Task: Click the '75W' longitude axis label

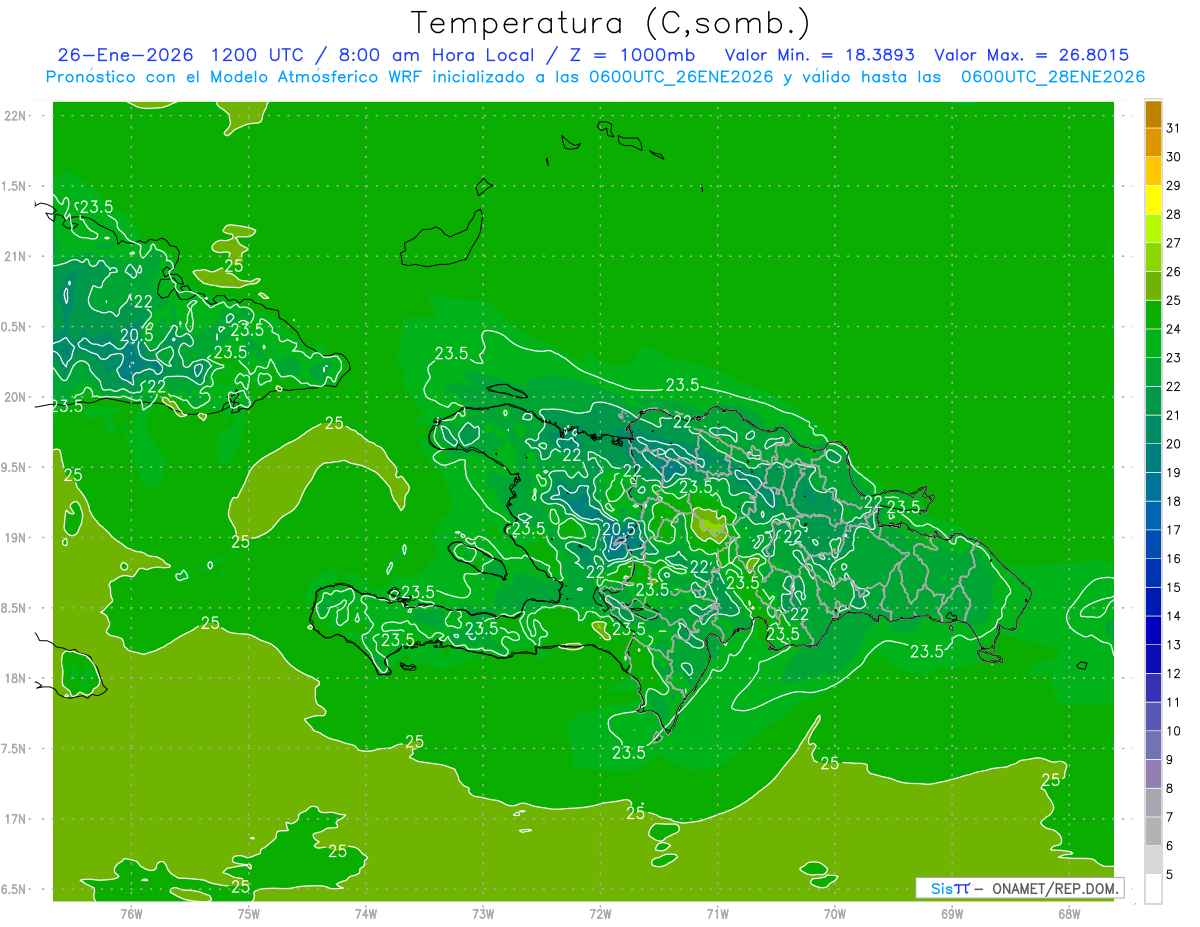Action: point(249,915)
